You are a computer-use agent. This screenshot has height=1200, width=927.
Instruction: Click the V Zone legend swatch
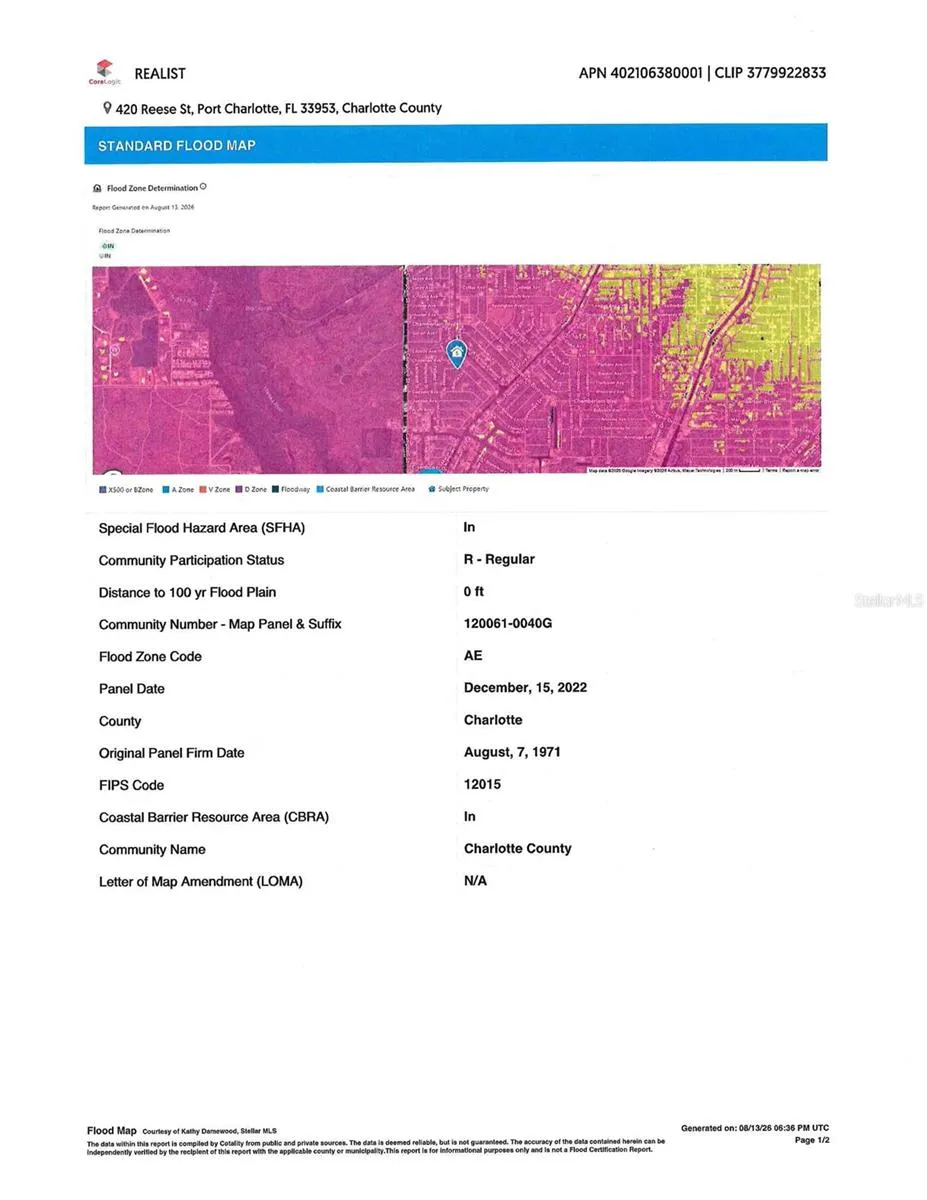201,489
